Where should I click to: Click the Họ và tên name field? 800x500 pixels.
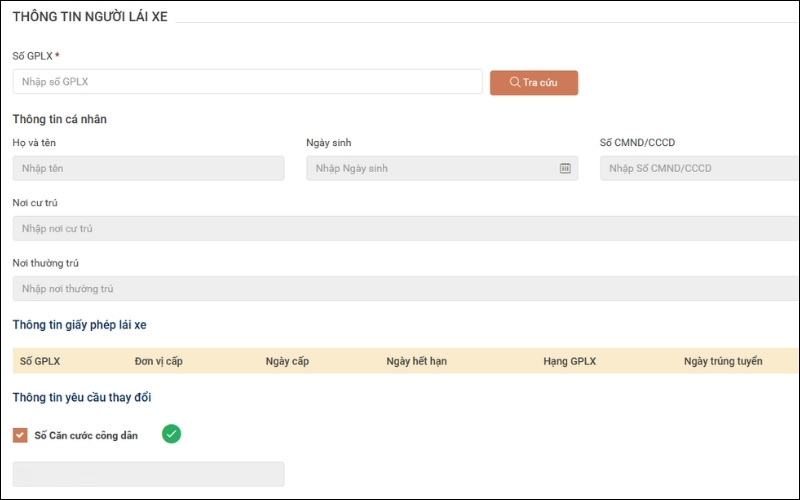148,168
